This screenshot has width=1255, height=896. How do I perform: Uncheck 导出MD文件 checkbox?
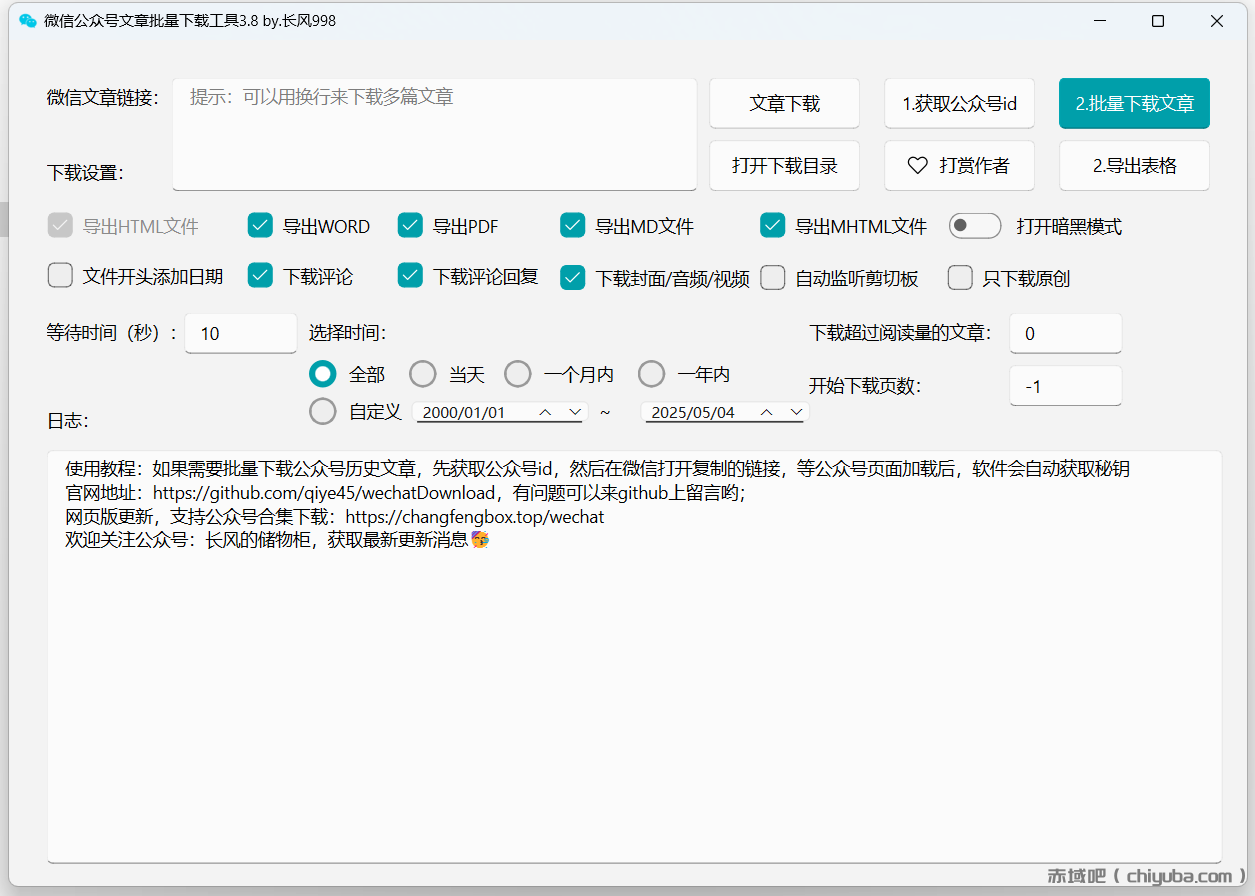(573, 225)
